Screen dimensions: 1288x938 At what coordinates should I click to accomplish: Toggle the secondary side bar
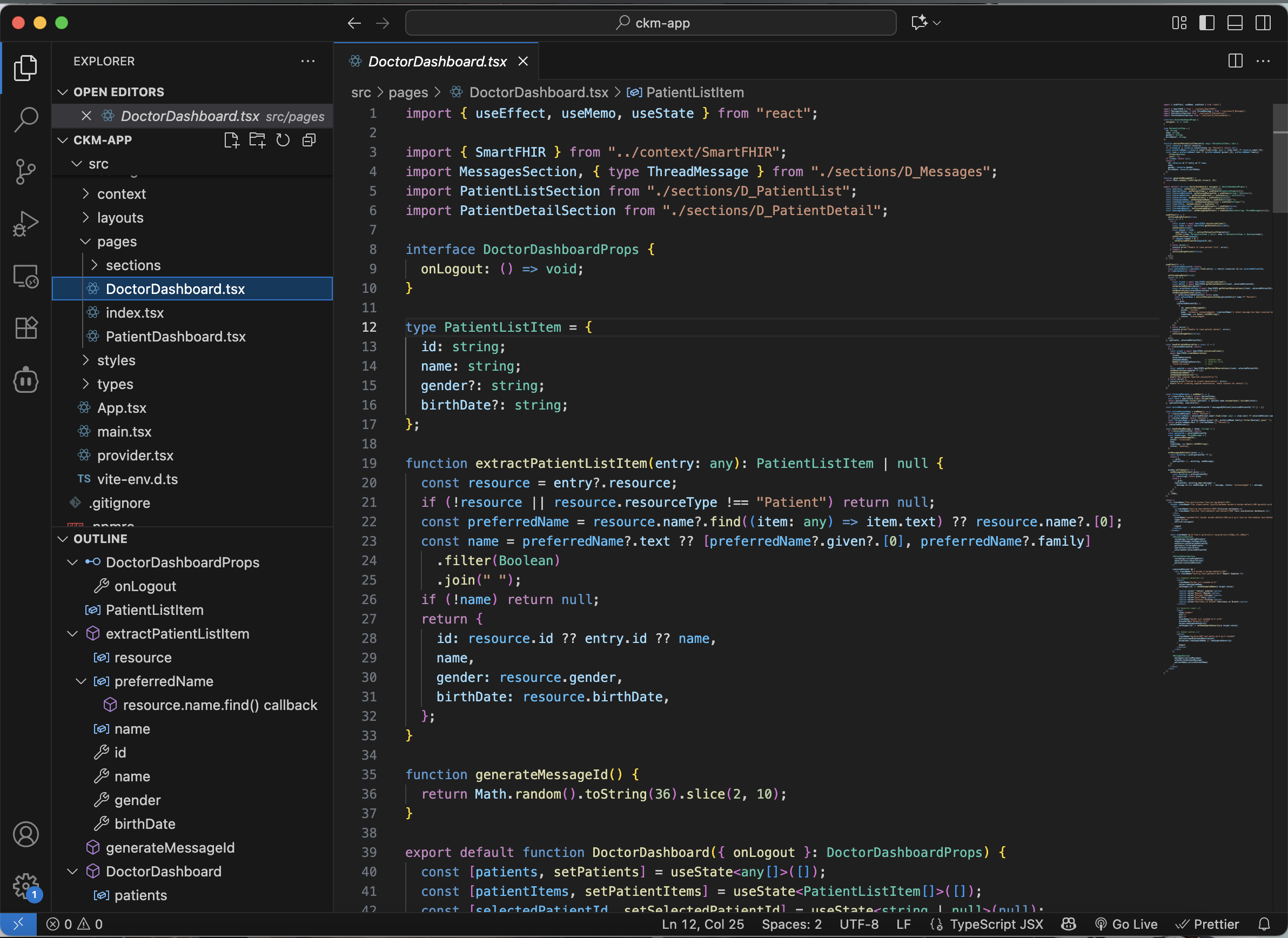click(1263, 23)
